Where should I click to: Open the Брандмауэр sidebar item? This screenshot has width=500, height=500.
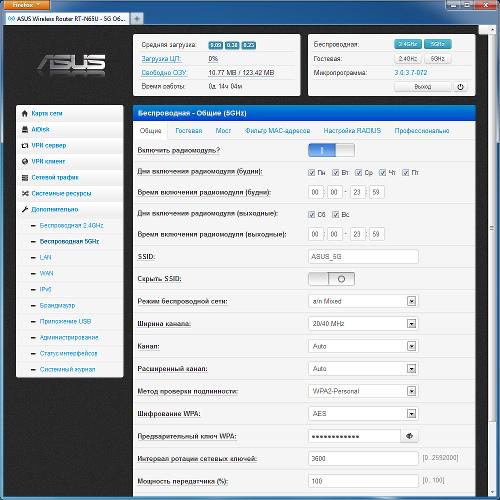[57, 305]
